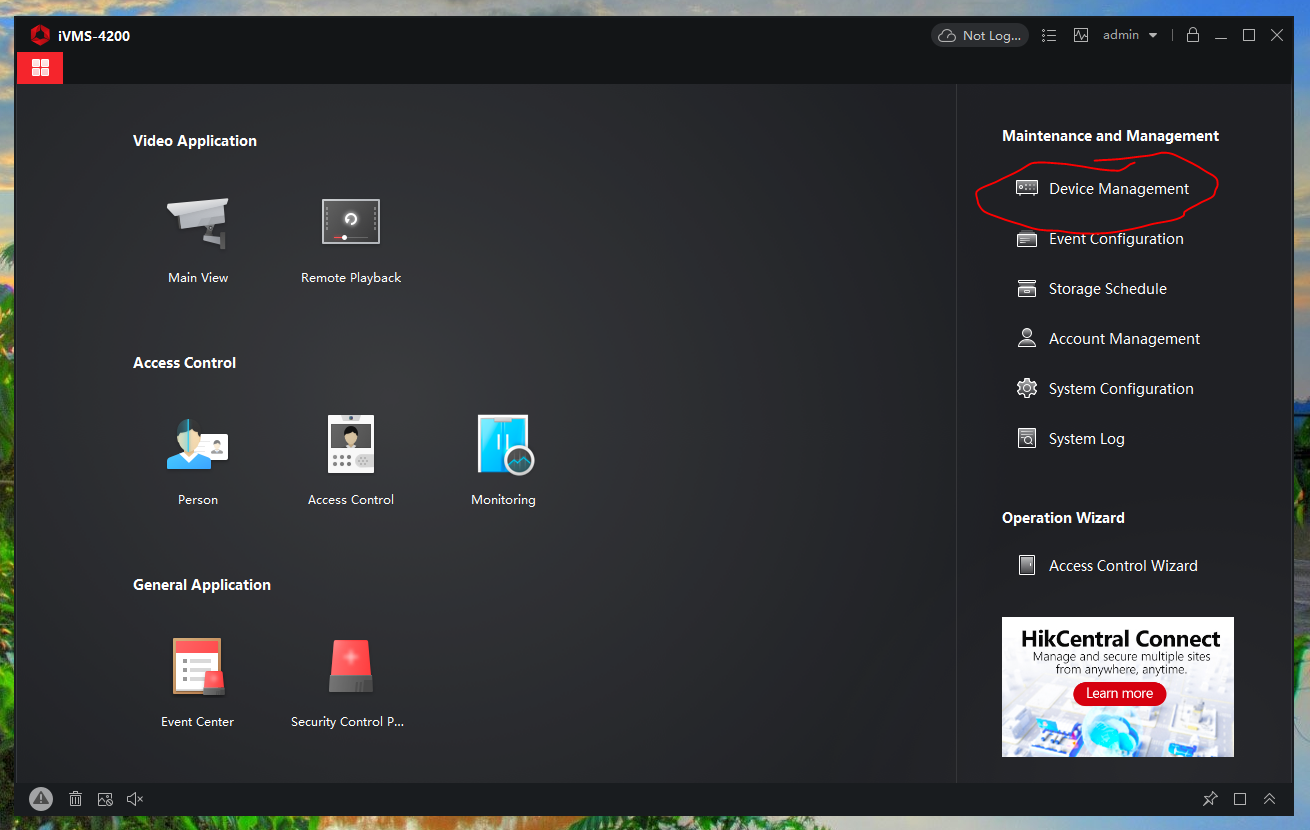Open the Person management module
The width and height of the screenshot is (1310, 830).
(x=198, y=444)
